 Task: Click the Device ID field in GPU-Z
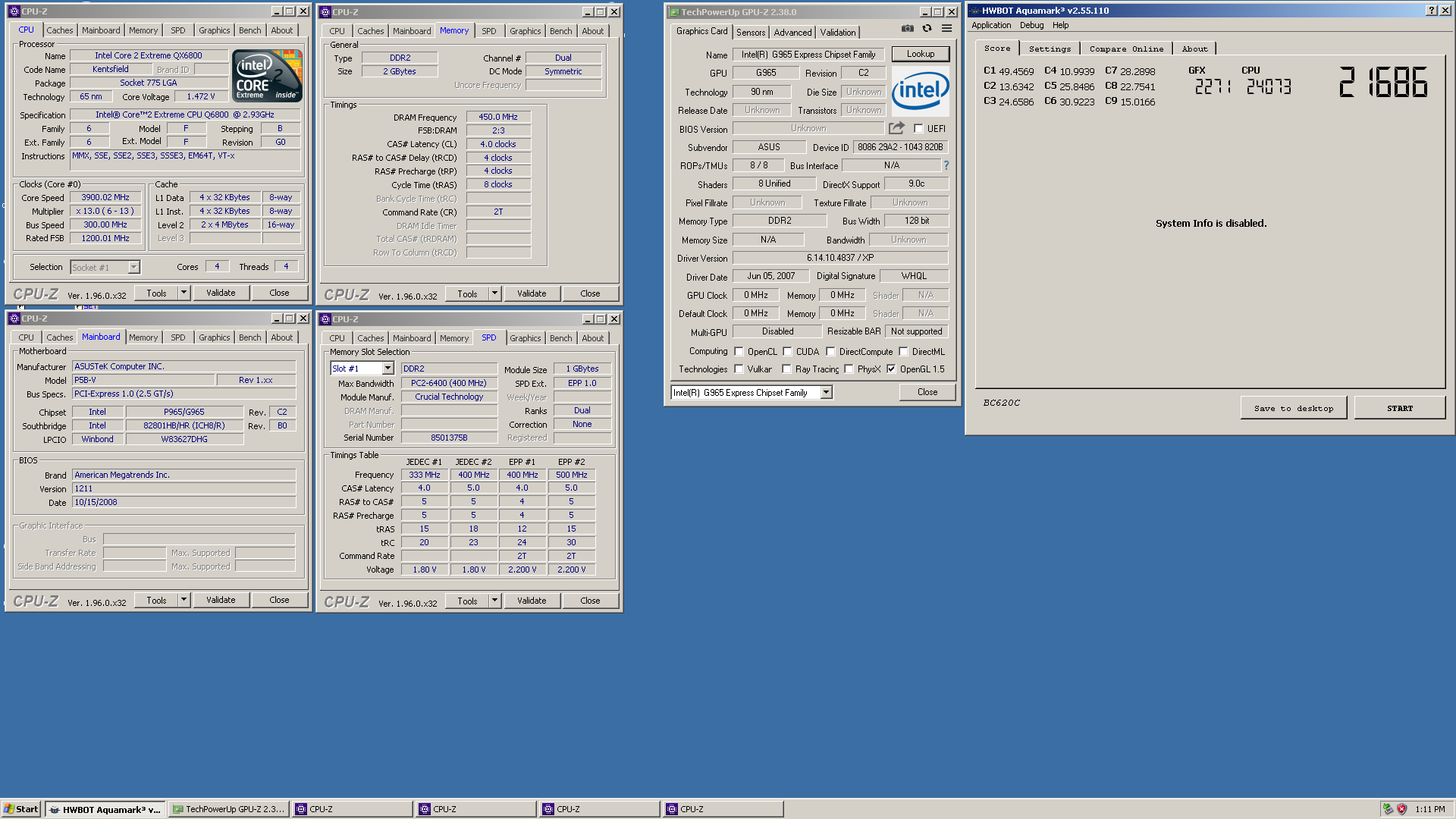pyautogui.click(x=900, y=147)
